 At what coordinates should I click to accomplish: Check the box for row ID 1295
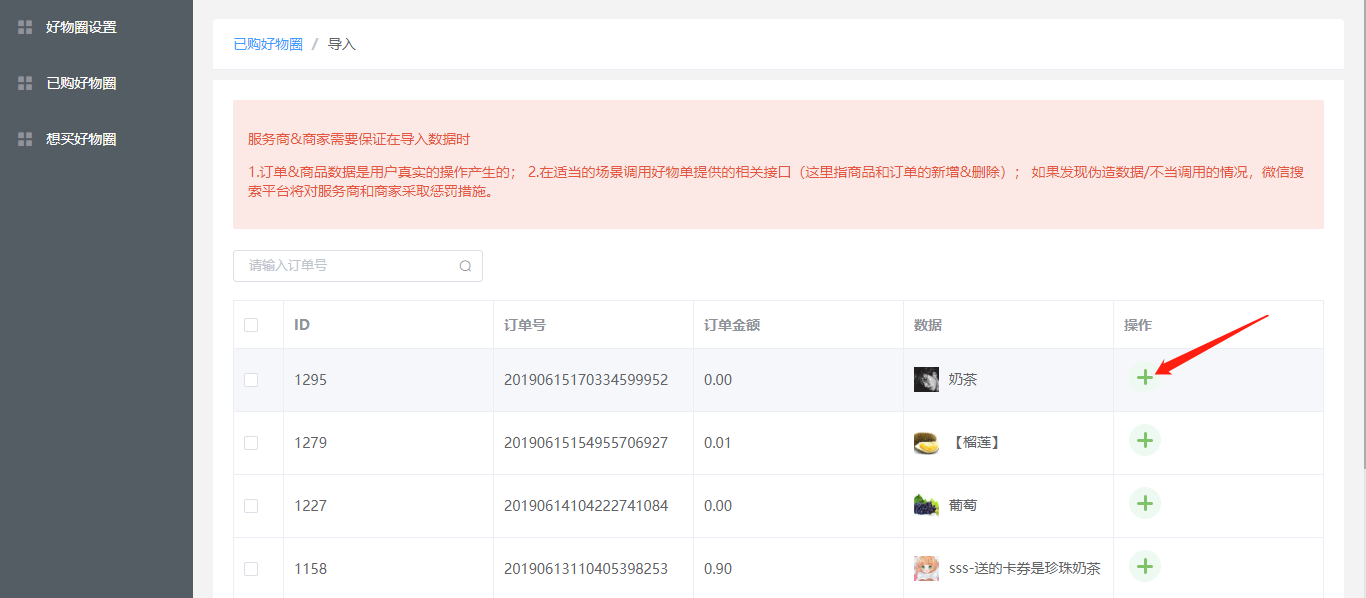(x=251, y=380)
